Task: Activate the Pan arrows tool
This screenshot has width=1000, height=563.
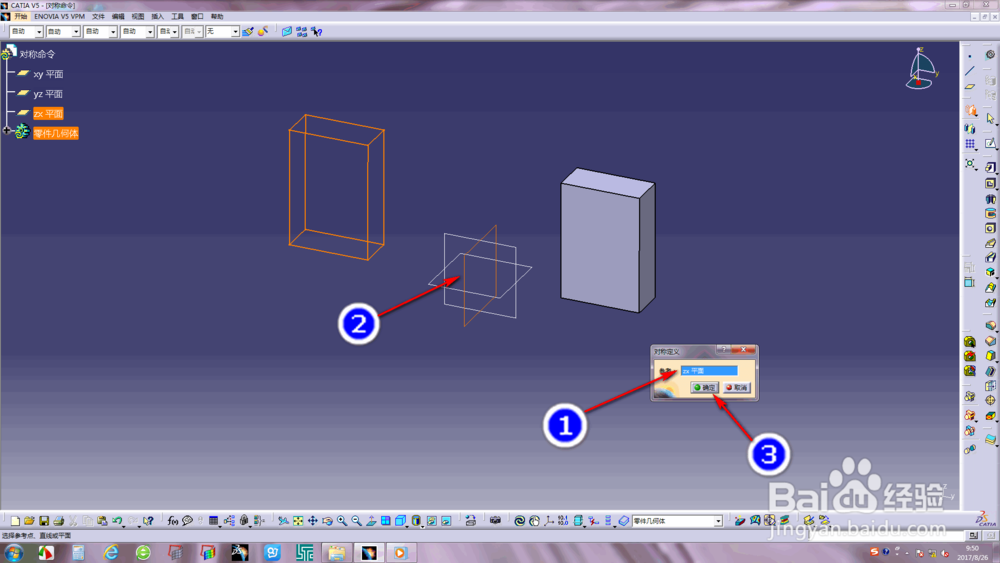Action: click(x=312, y=521)
